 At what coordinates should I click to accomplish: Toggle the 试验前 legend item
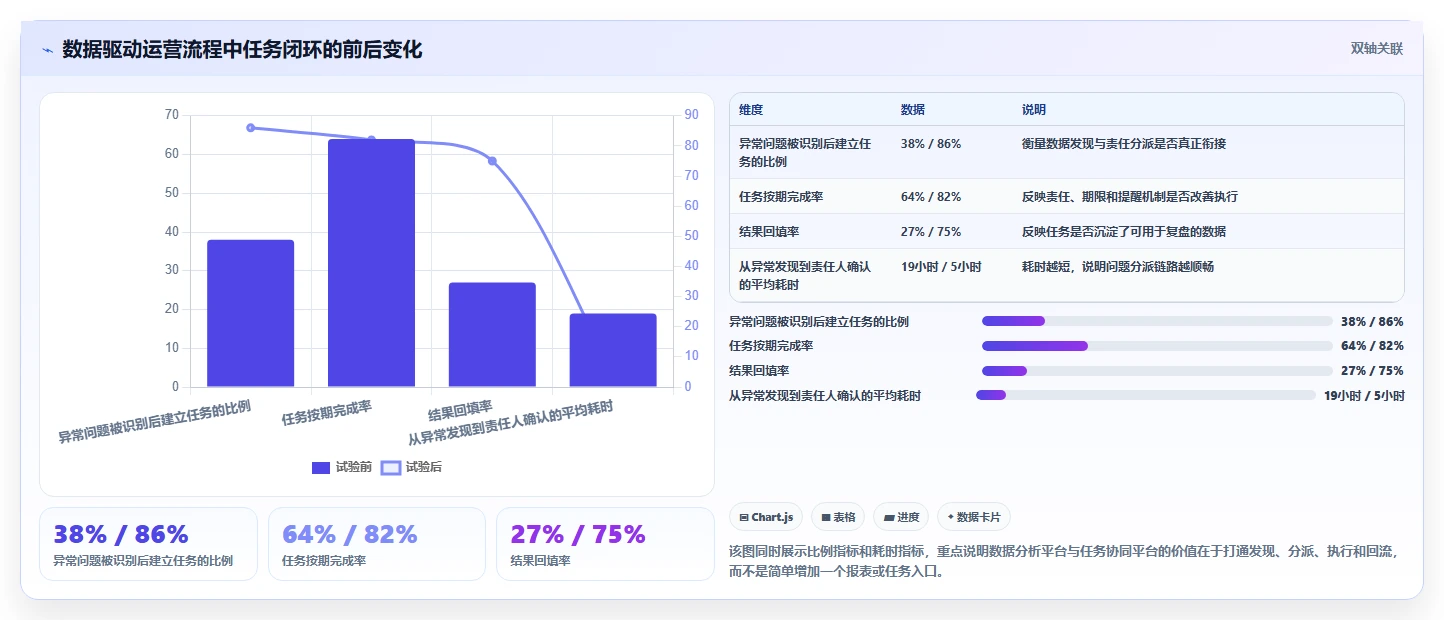342,467
